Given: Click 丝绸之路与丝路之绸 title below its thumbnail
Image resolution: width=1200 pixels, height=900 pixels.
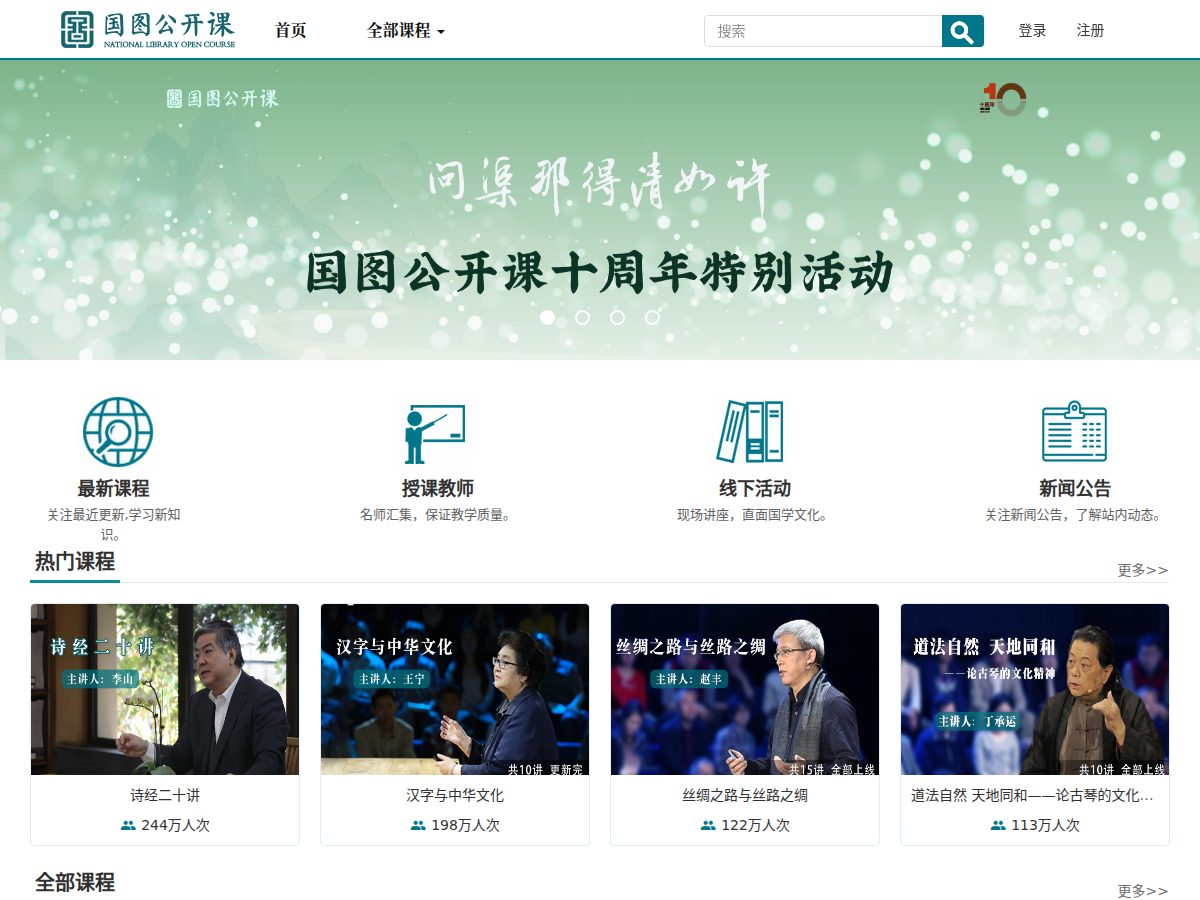Looking at the screenshot, I should [745, 796].
